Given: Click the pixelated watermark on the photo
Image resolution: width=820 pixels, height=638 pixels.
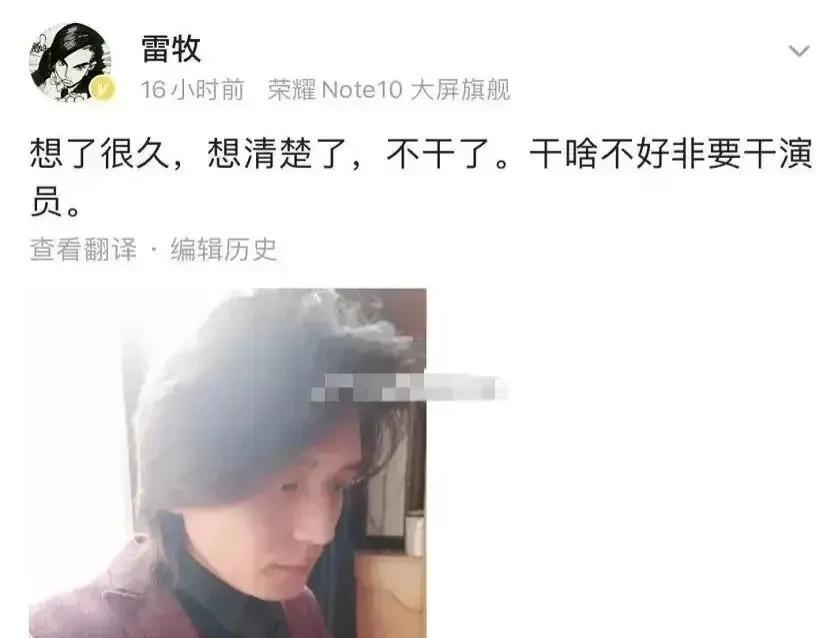Looking at the screenshot, I should (409, 388).
